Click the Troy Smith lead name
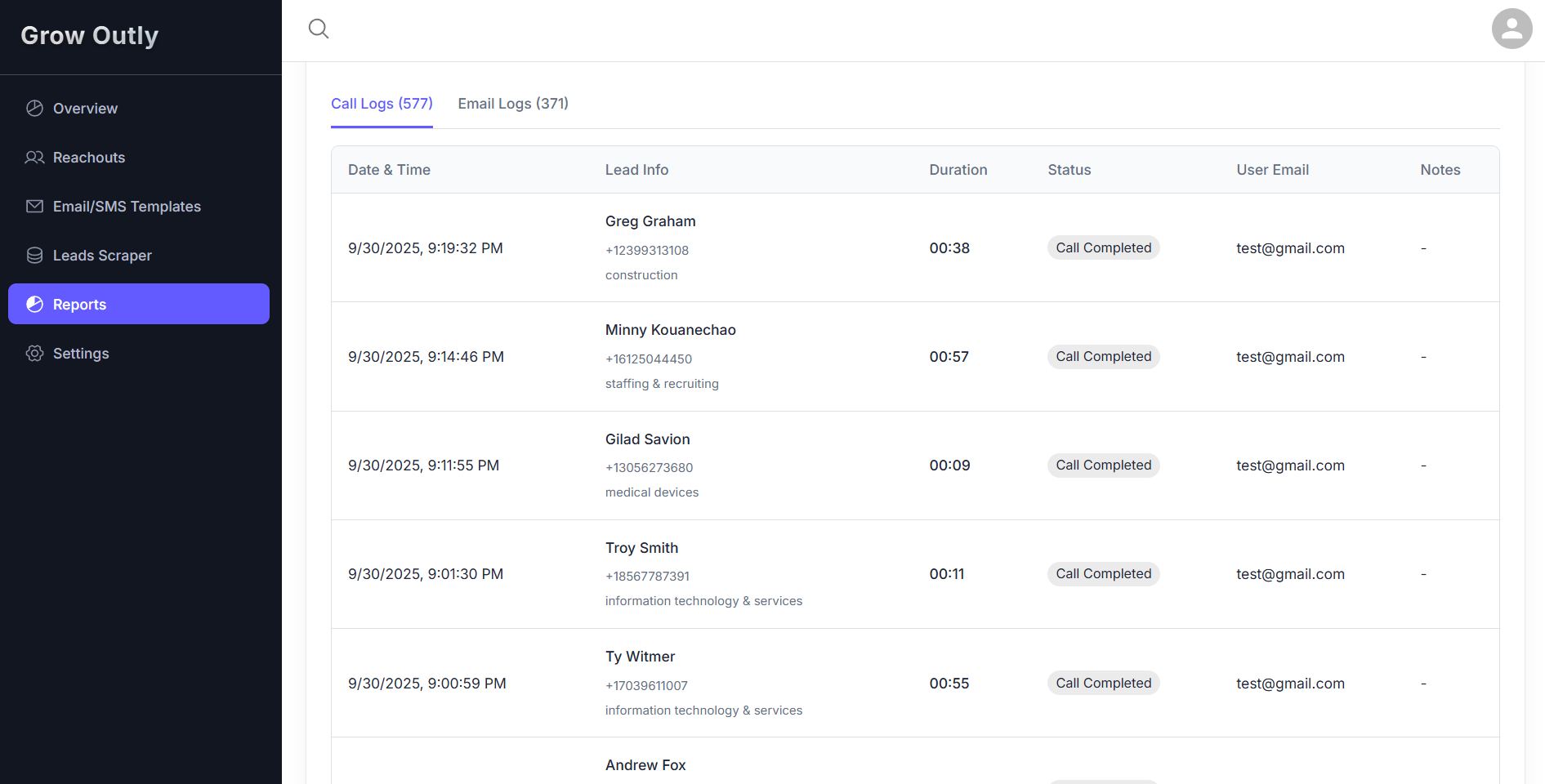Viewport: 1545px width, 784px height. (641, 548)
